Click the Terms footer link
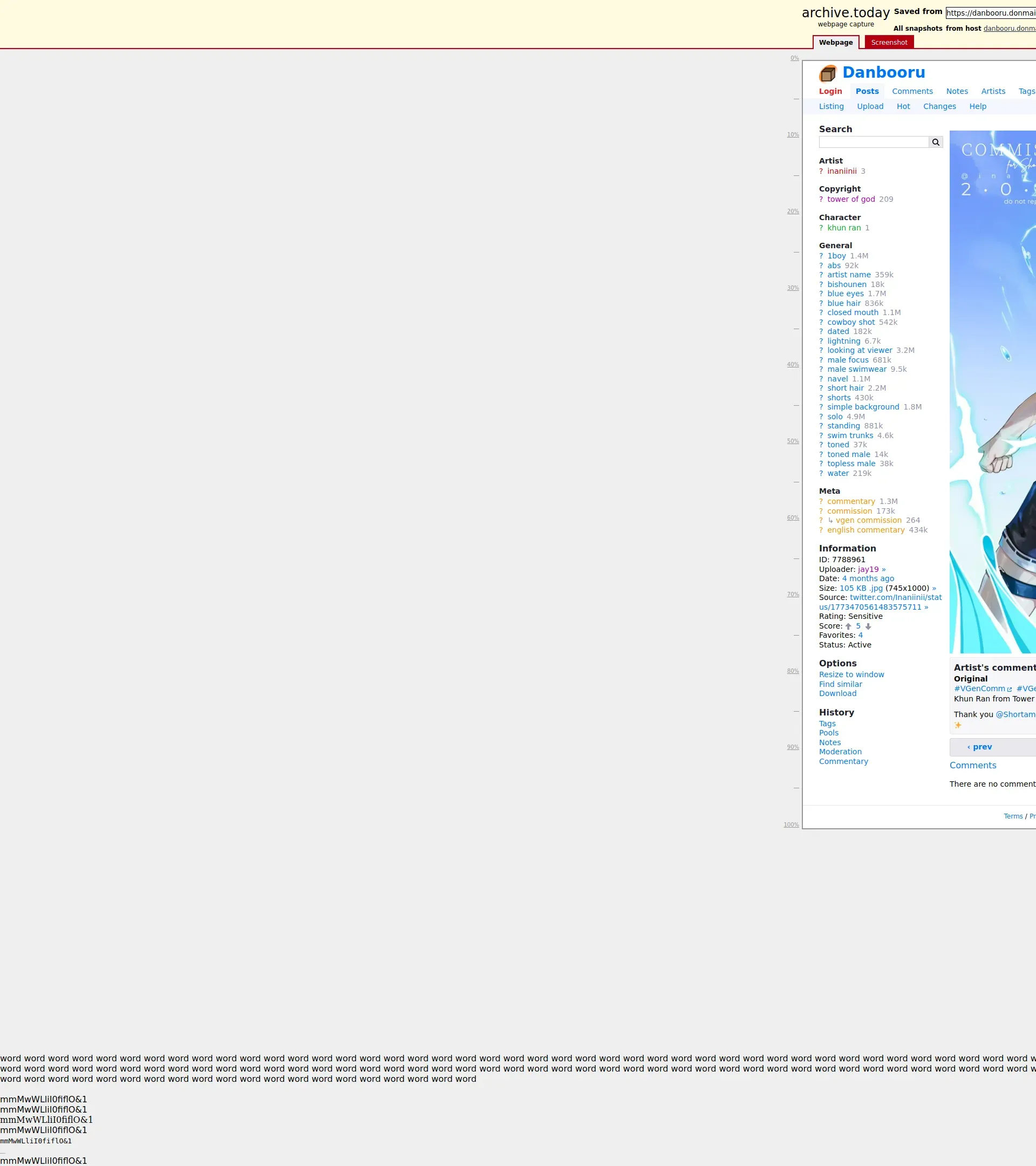This screenshot has height=1166, width=1036. point(1013,816)
